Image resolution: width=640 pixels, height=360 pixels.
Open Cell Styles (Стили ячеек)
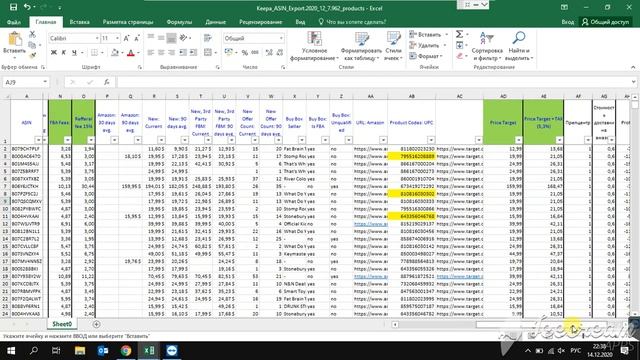click(x=393, y=46)
